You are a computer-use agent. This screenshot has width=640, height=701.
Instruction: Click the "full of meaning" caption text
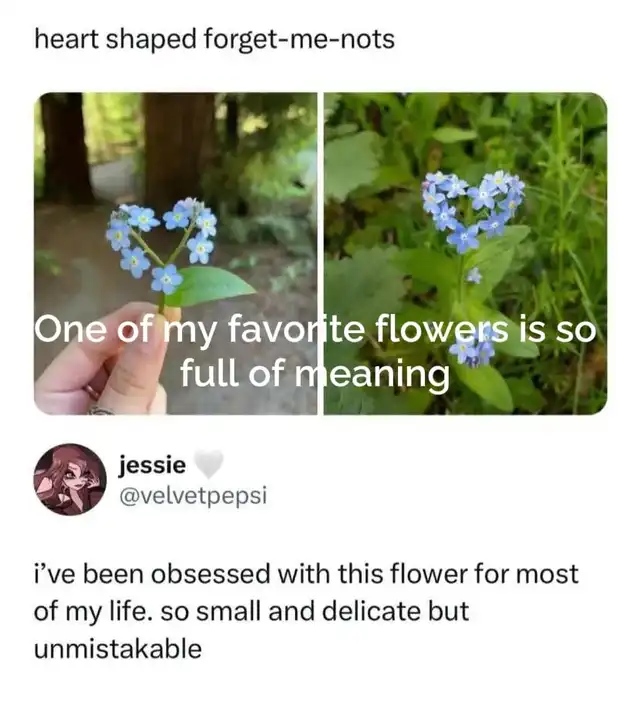coord(314,373)
